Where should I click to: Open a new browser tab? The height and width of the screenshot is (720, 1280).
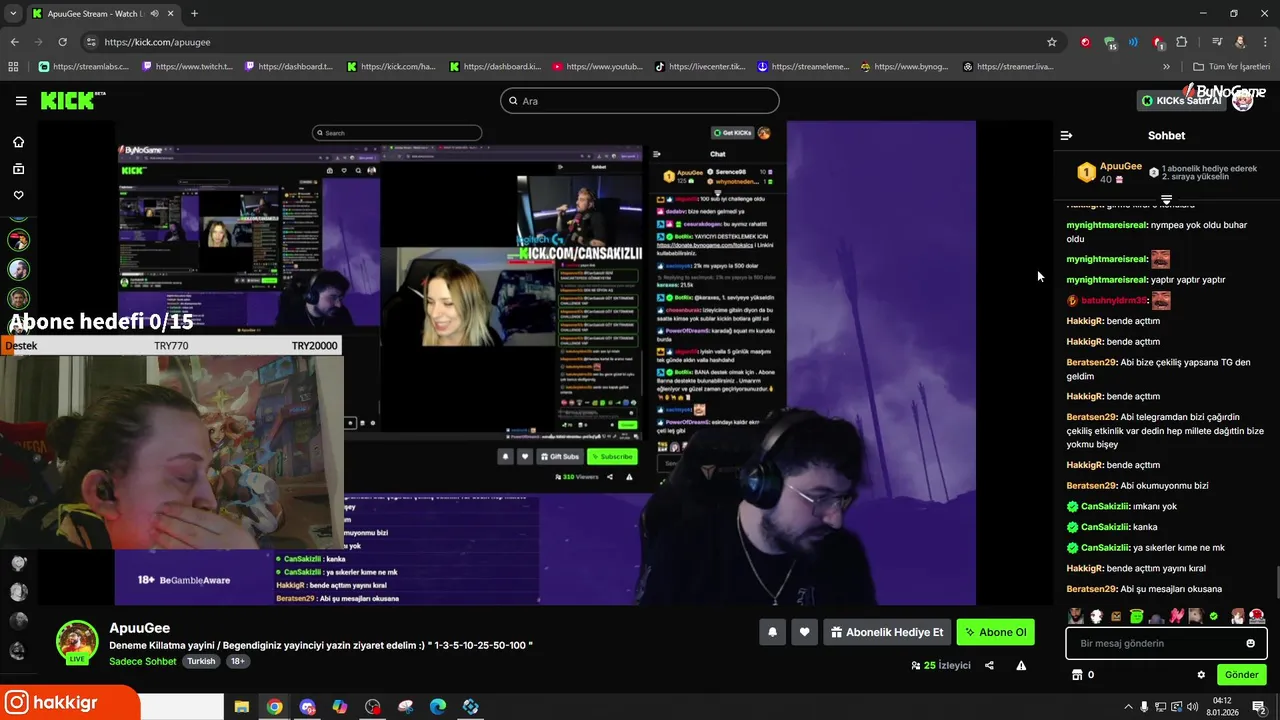pos(194,13)
